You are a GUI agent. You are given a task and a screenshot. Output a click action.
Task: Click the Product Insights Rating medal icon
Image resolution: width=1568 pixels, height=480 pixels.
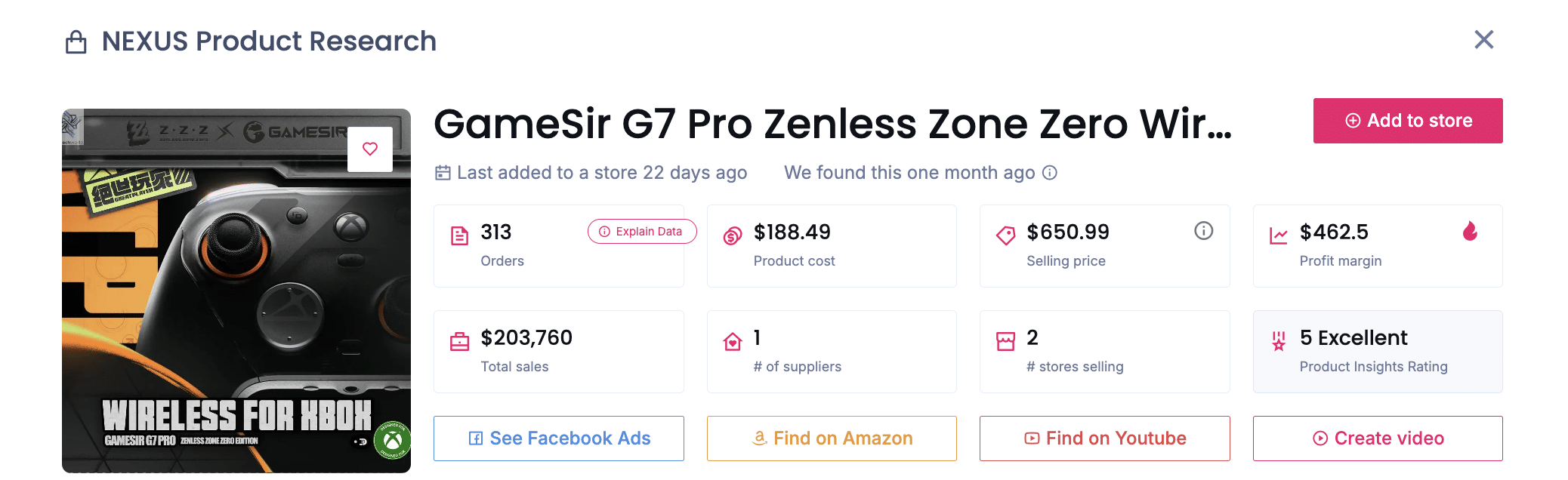pos(1278,342)
